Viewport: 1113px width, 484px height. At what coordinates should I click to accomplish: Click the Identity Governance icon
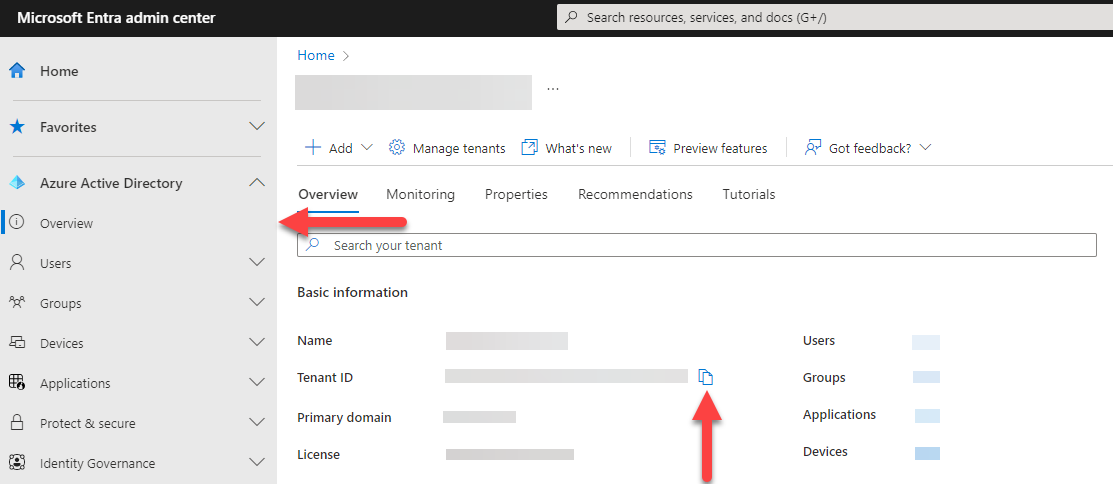point(17,463)
